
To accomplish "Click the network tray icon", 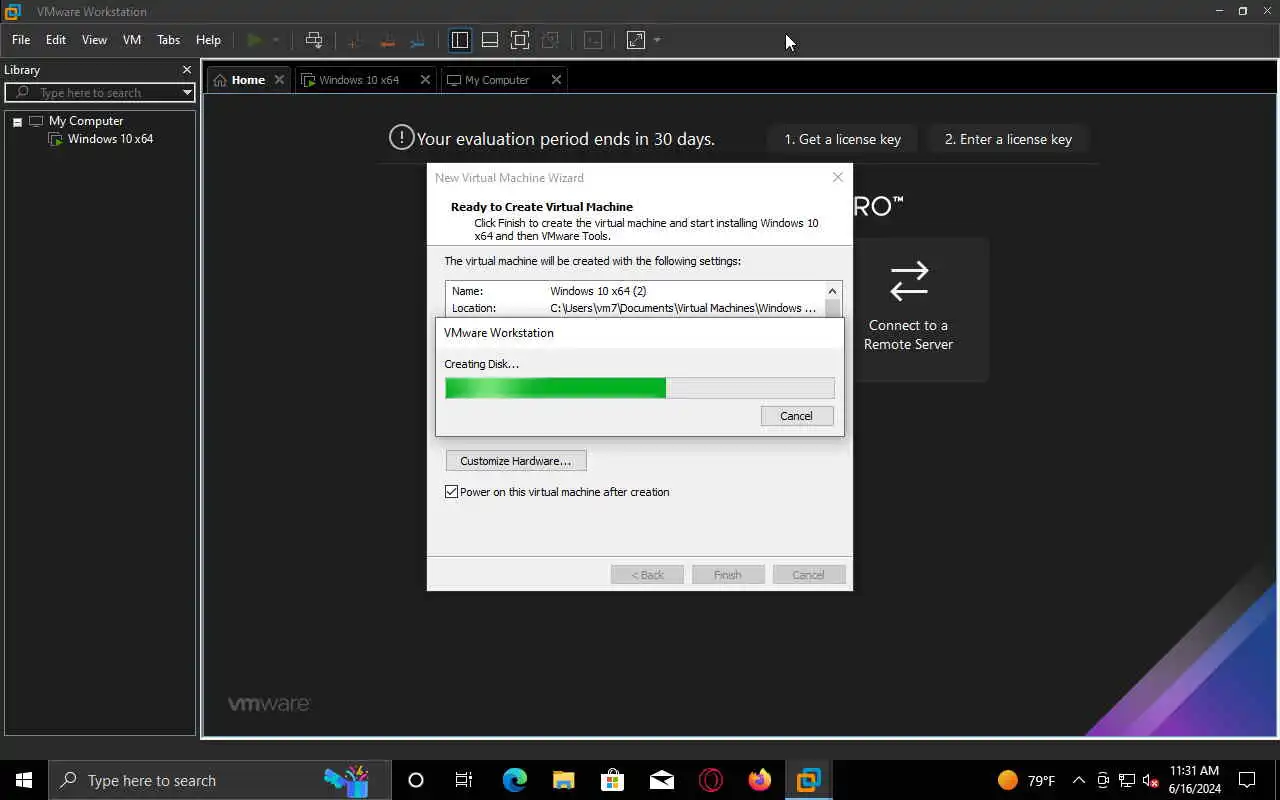I will tap(1127, 780).
